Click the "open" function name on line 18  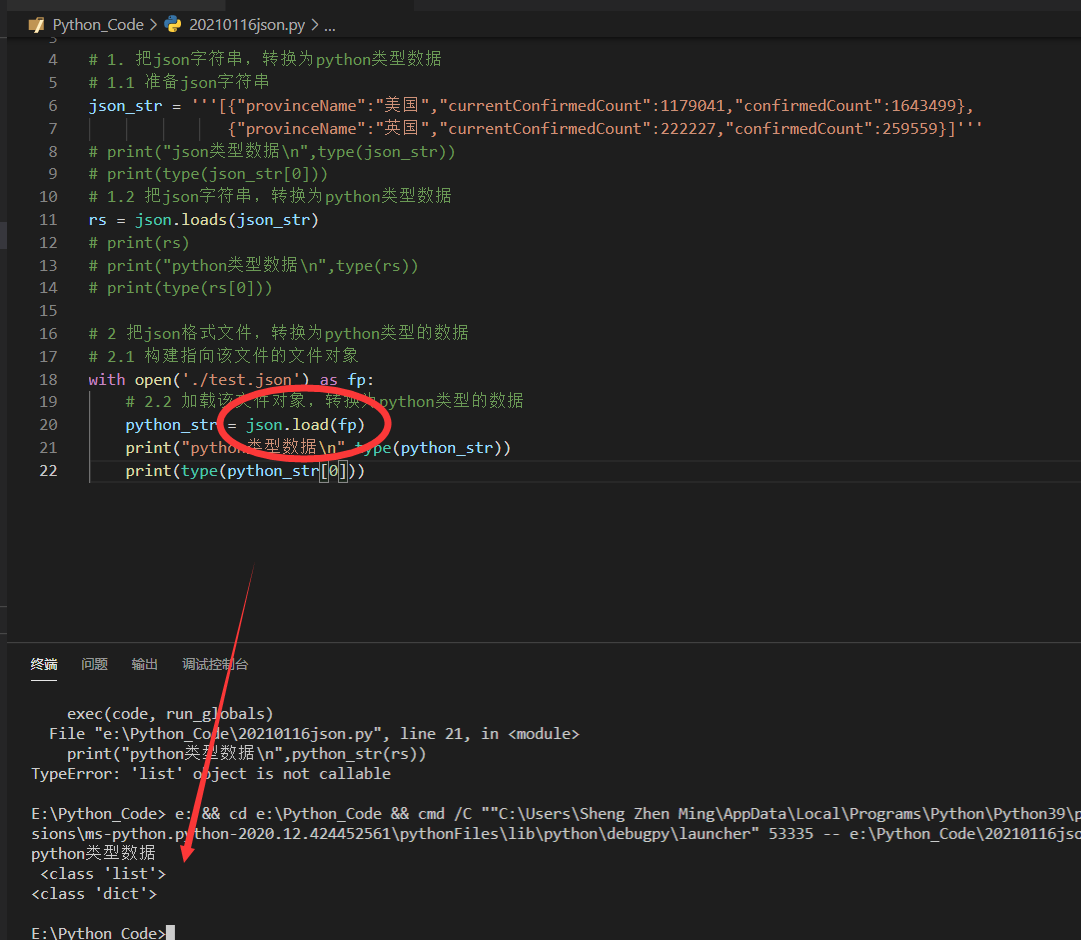(153, 379)
